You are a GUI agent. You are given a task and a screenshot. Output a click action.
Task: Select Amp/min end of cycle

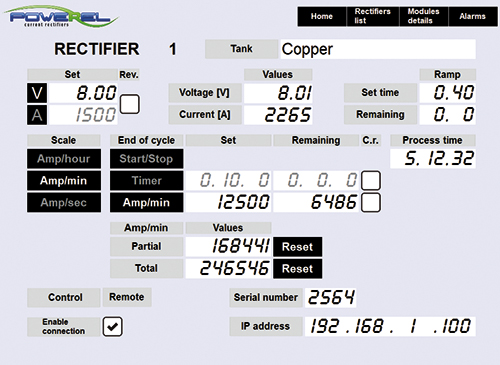146,202
